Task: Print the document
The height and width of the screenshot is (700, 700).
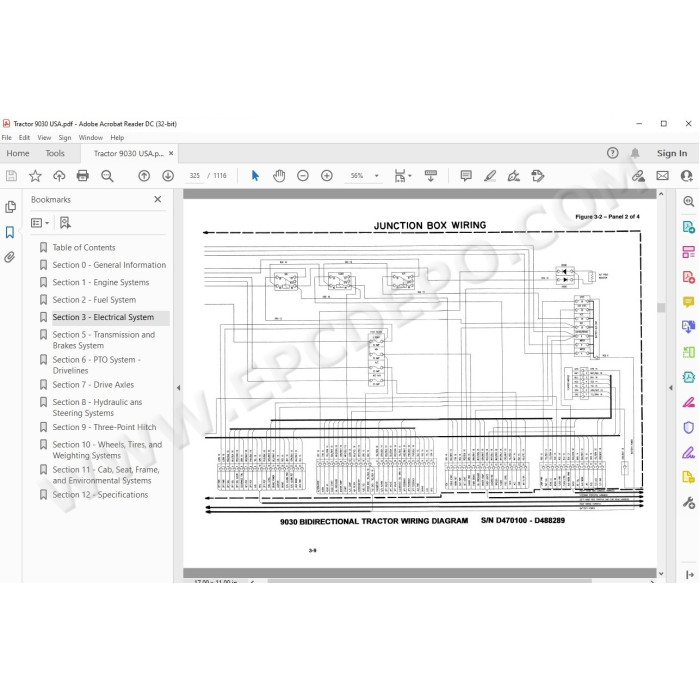Action: 83,176
